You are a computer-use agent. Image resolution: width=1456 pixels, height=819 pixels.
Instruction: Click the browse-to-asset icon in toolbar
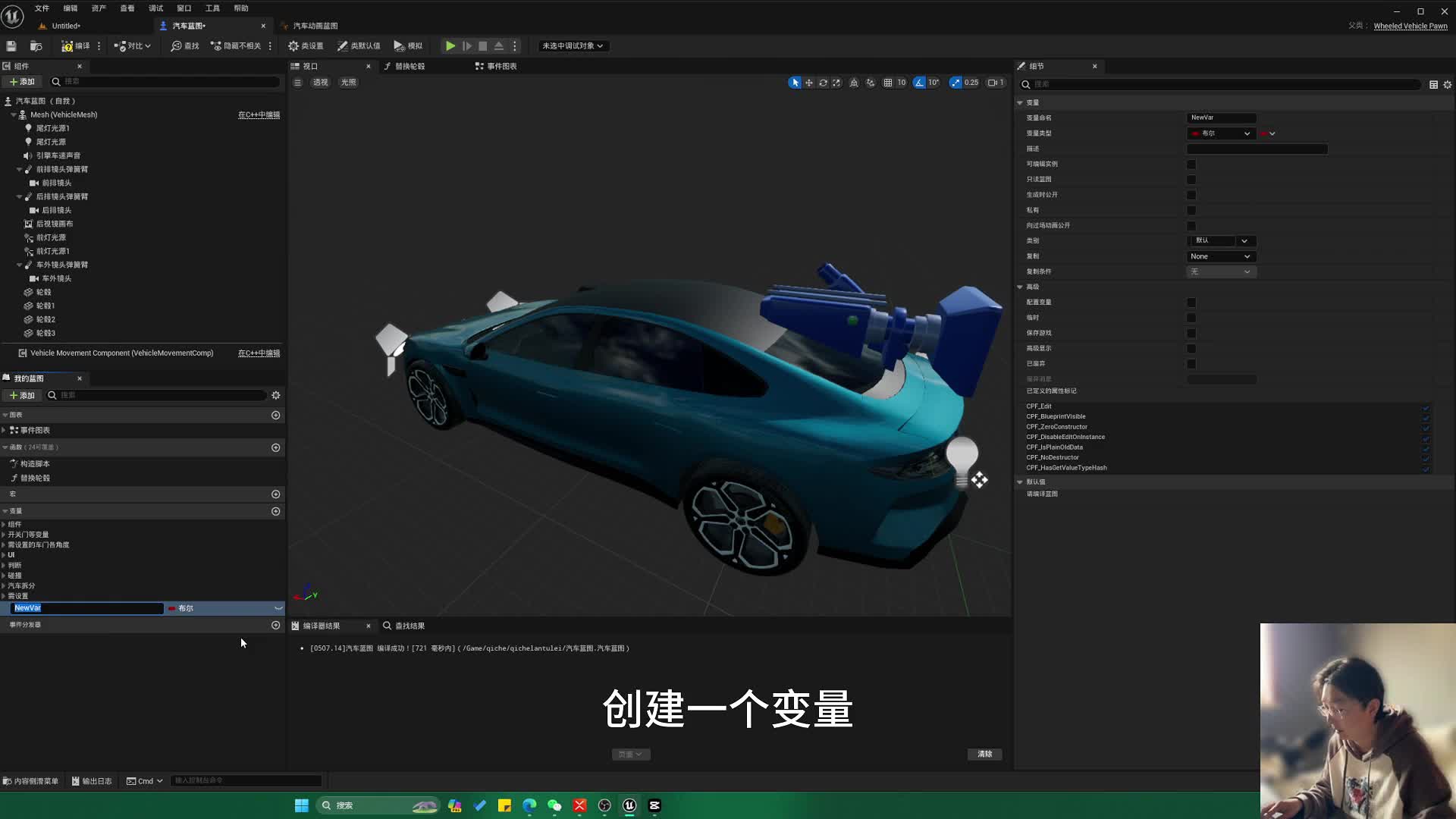tap(36, 46)
